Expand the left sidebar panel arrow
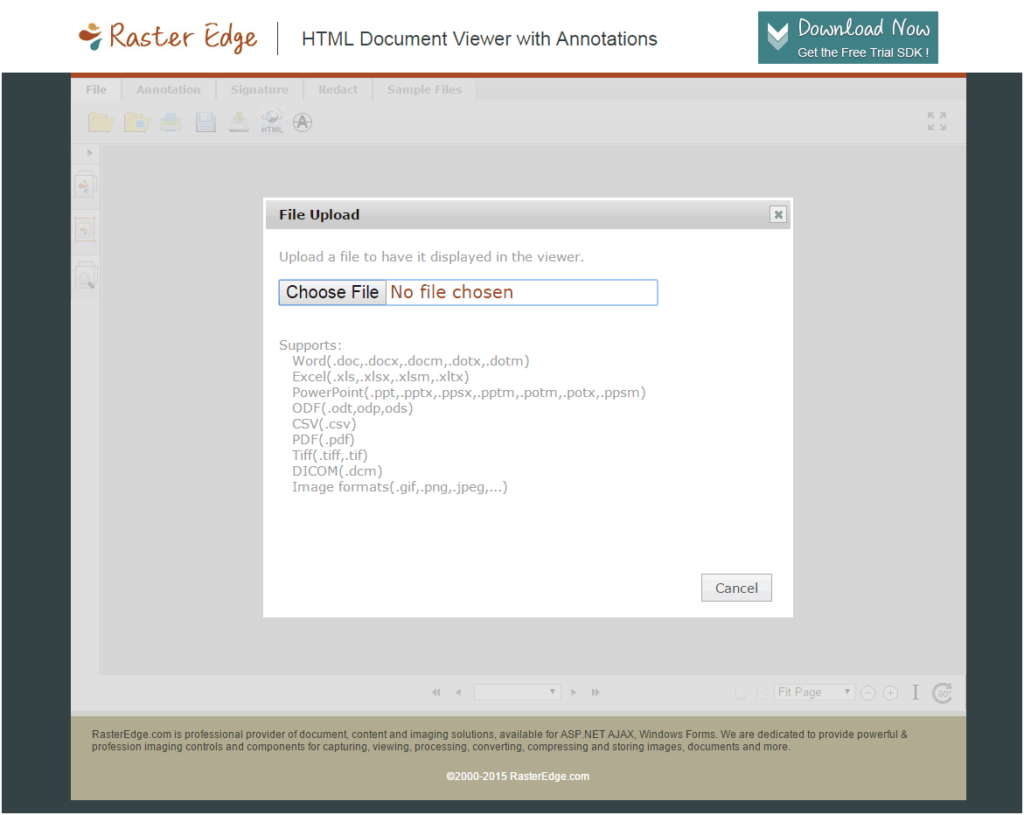The width and height of the screenshot is (1024, 815). (89, 153)
